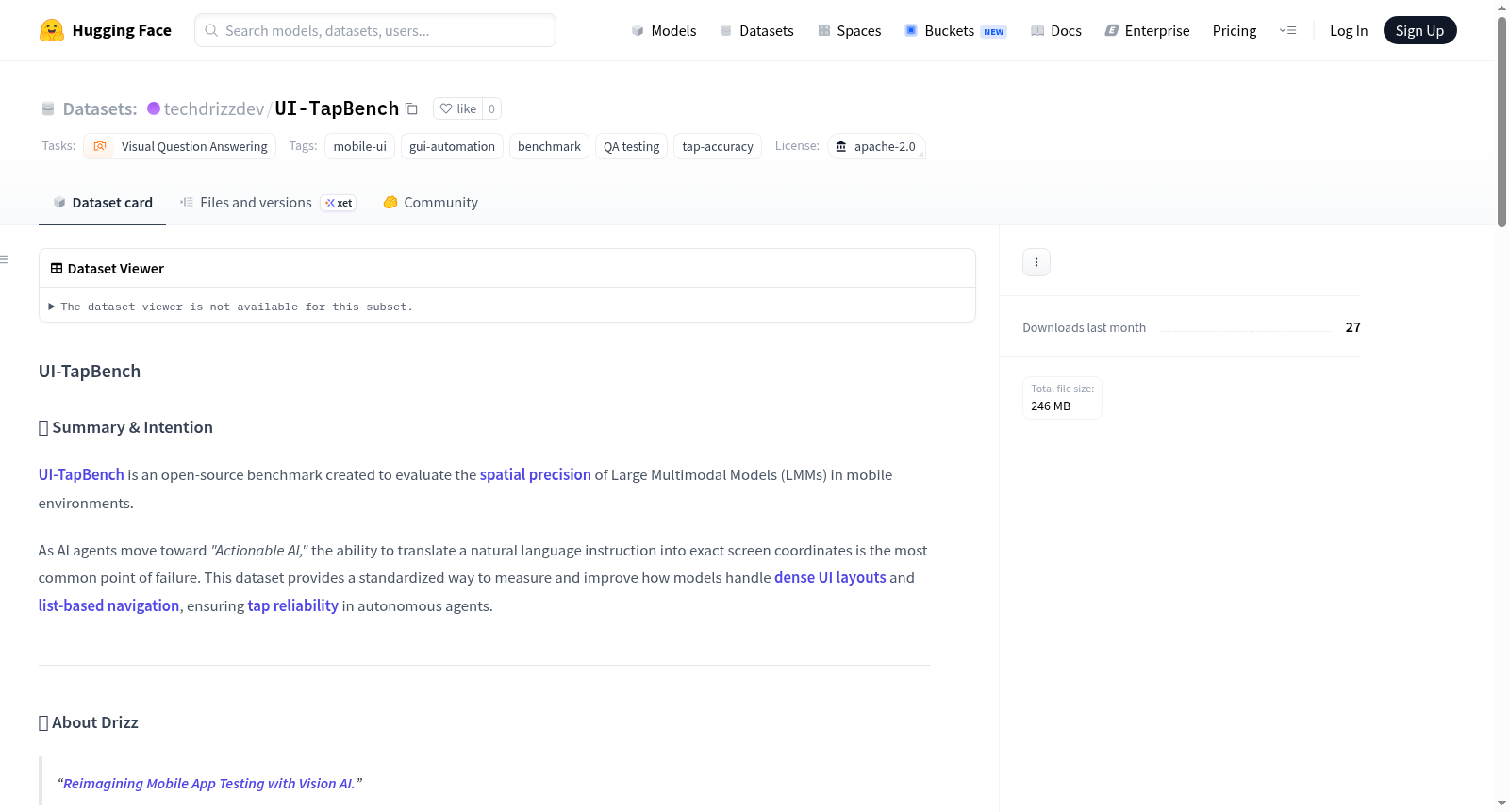Click the downloads count 27

click(x=1352, y=327)
